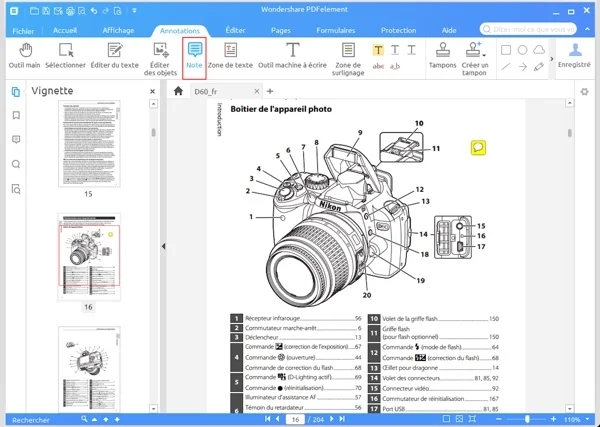Screen dimensions: 600x427
Task: Click the zoom in plus button
Action: (x=553, y=419)
